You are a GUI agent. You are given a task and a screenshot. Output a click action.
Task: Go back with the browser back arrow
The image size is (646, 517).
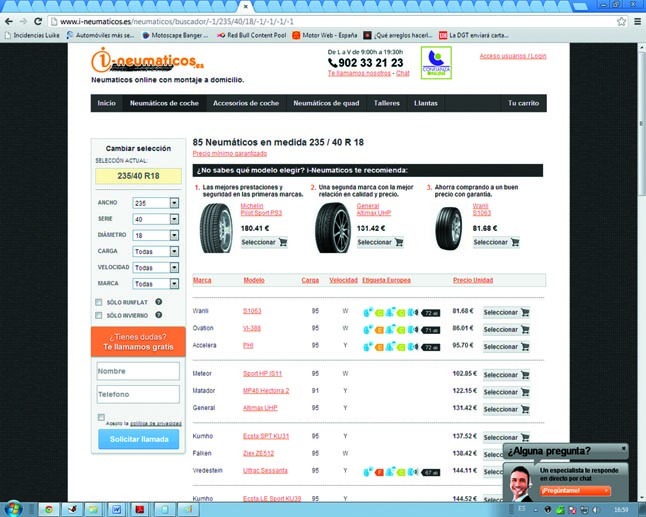[x=9, y=21]
